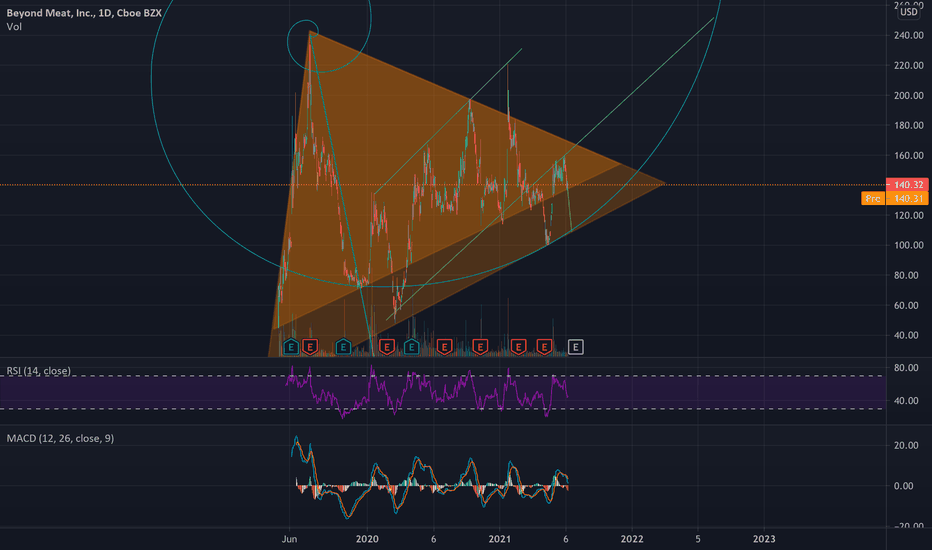The width and height of the screenshot is (932, 550).
Task: Click the red earnings marker just after 2020
Action: (387, 347)
